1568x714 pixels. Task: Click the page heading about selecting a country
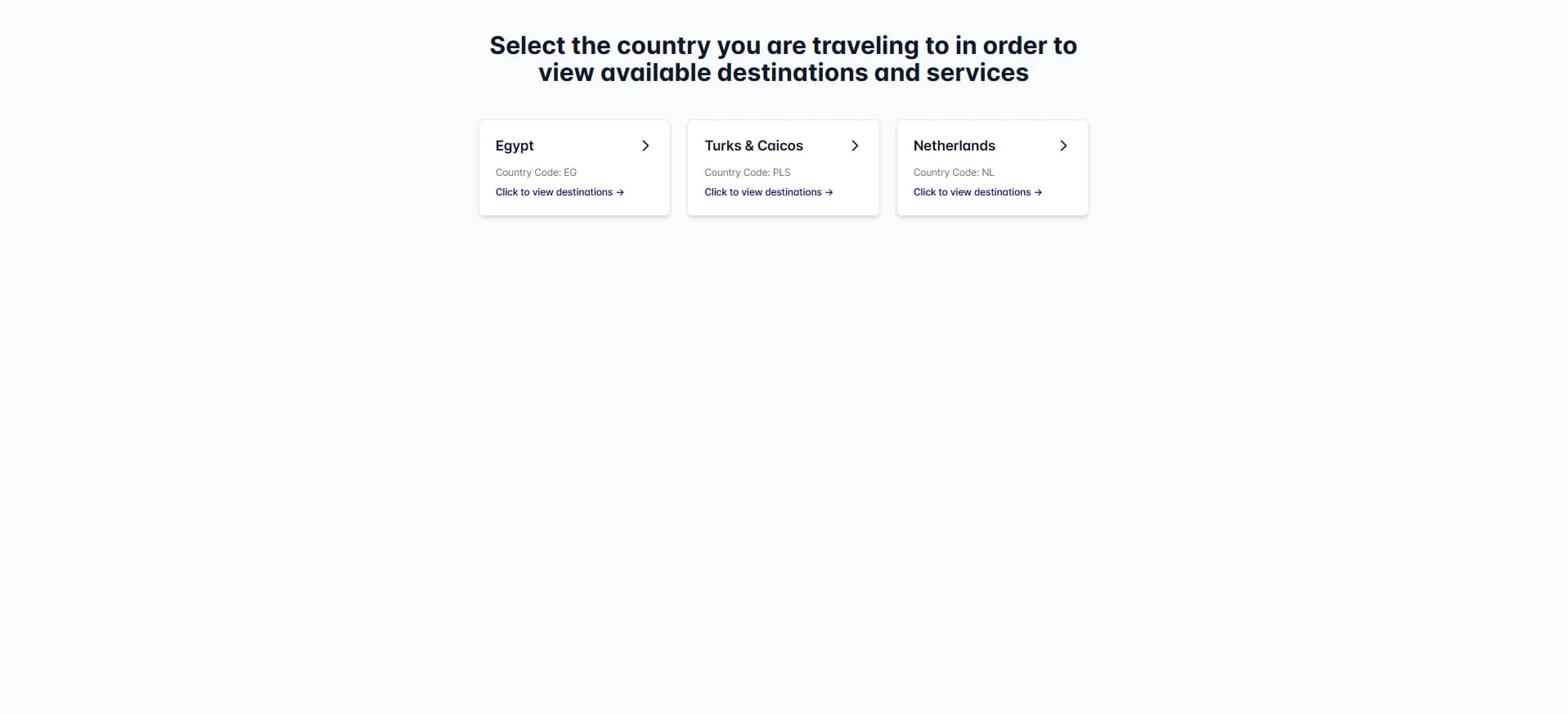pos(783,59)
